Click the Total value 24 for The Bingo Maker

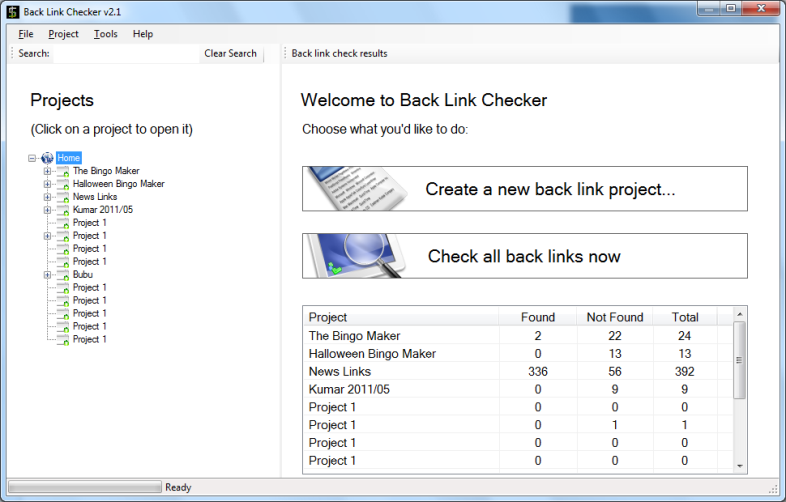[685, 336]
